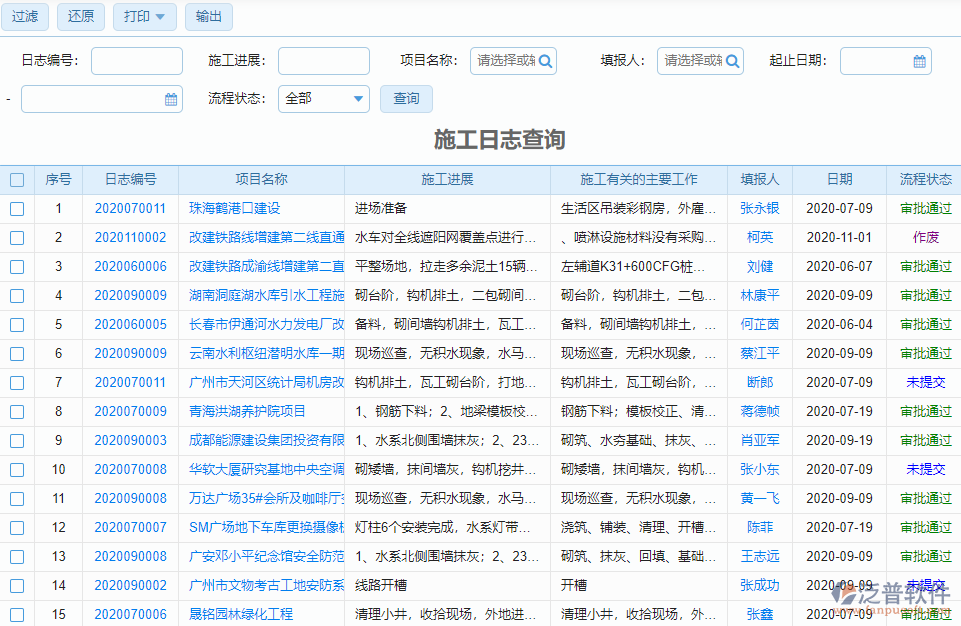The width and height of the screenshot is (961, 626).
Task: Open the calendar icon on the end date field
Action: [x=170, y=98]
